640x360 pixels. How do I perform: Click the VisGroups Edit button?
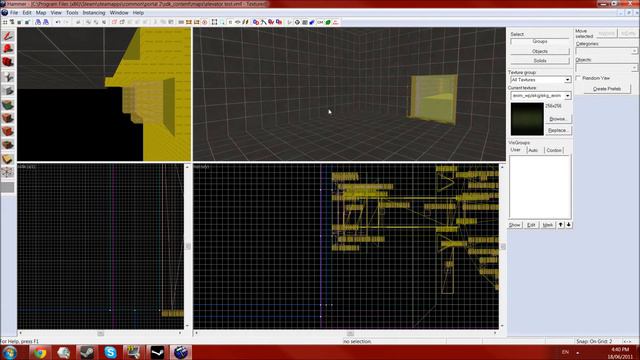[x=531, y=225]
